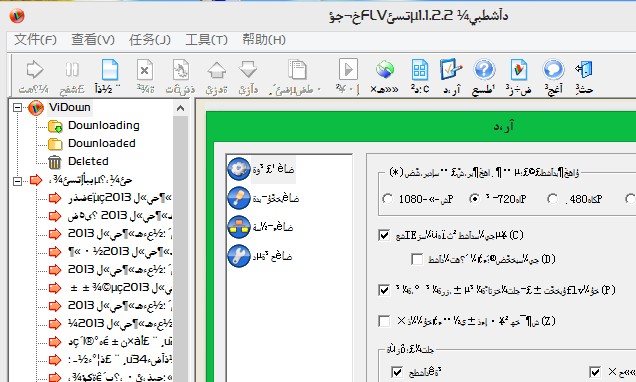Click the gray start arrow toolbar icon
This screenshot has height=382, width=636.
[34, 70]
